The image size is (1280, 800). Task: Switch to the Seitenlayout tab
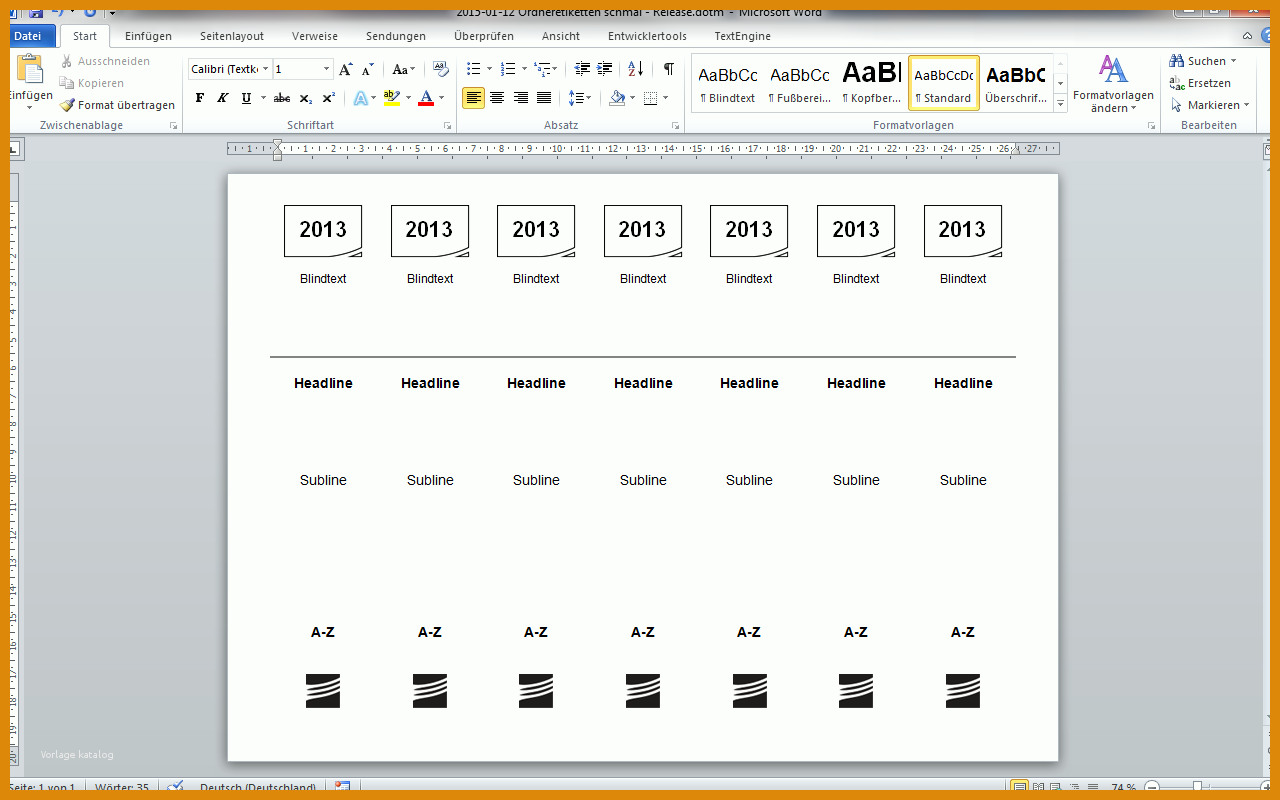pyautogui.click(x=232, y=36)
